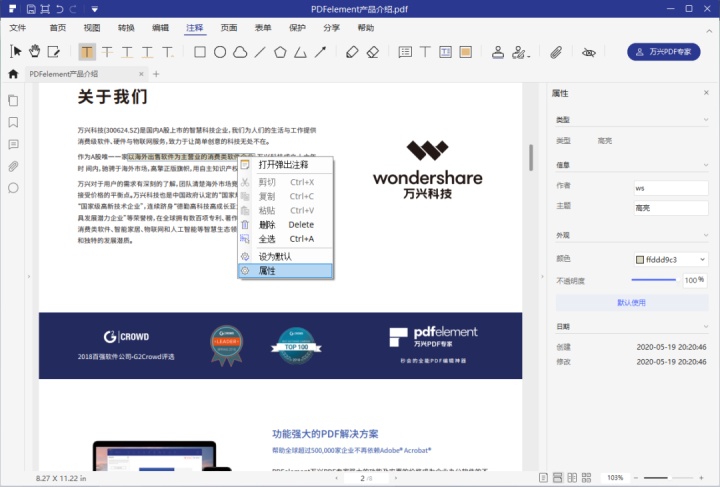Choose 全选 from the context menu

(285, 239)
